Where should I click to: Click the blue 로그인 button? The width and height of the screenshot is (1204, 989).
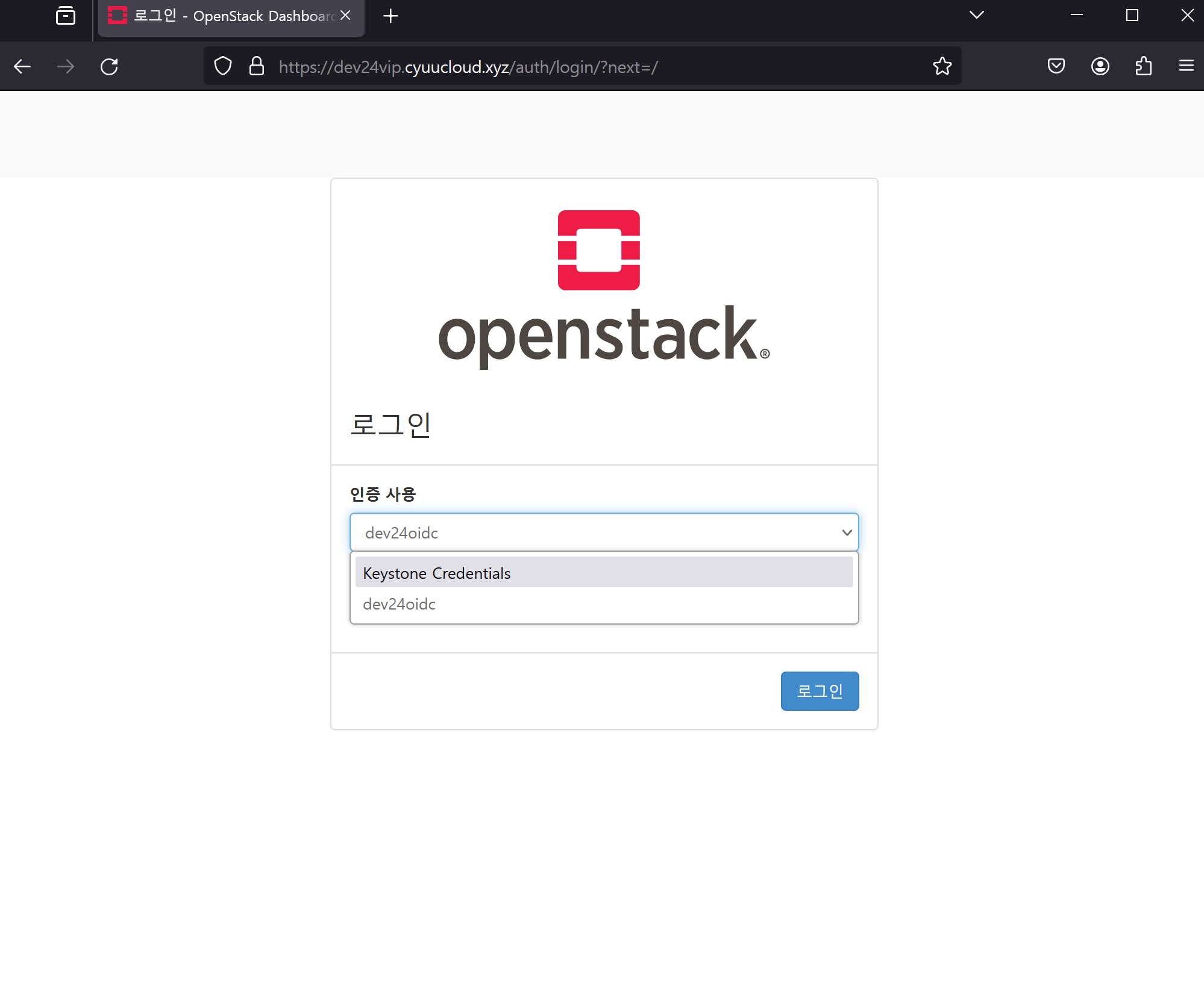pos(820,691)
